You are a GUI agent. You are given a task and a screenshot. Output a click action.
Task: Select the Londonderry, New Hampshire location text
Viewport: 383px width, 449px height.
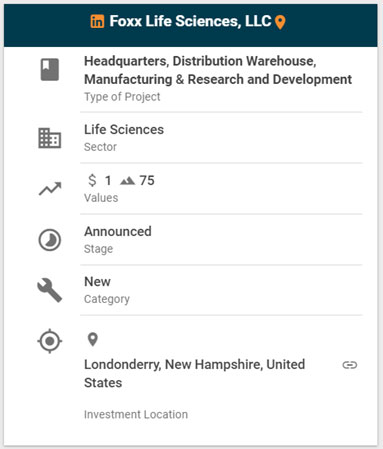pyautogui.click(x=194, y=373)
